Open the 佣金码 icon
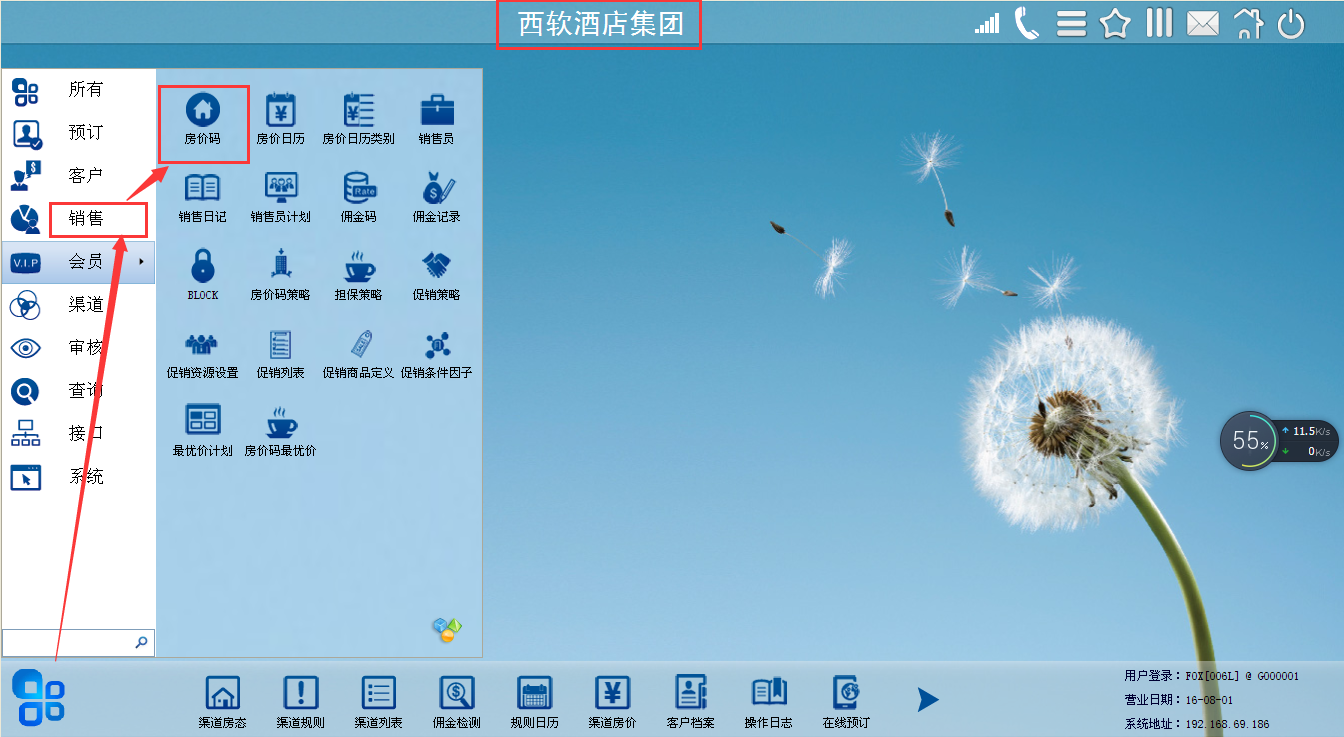 [x=359, y=196]
